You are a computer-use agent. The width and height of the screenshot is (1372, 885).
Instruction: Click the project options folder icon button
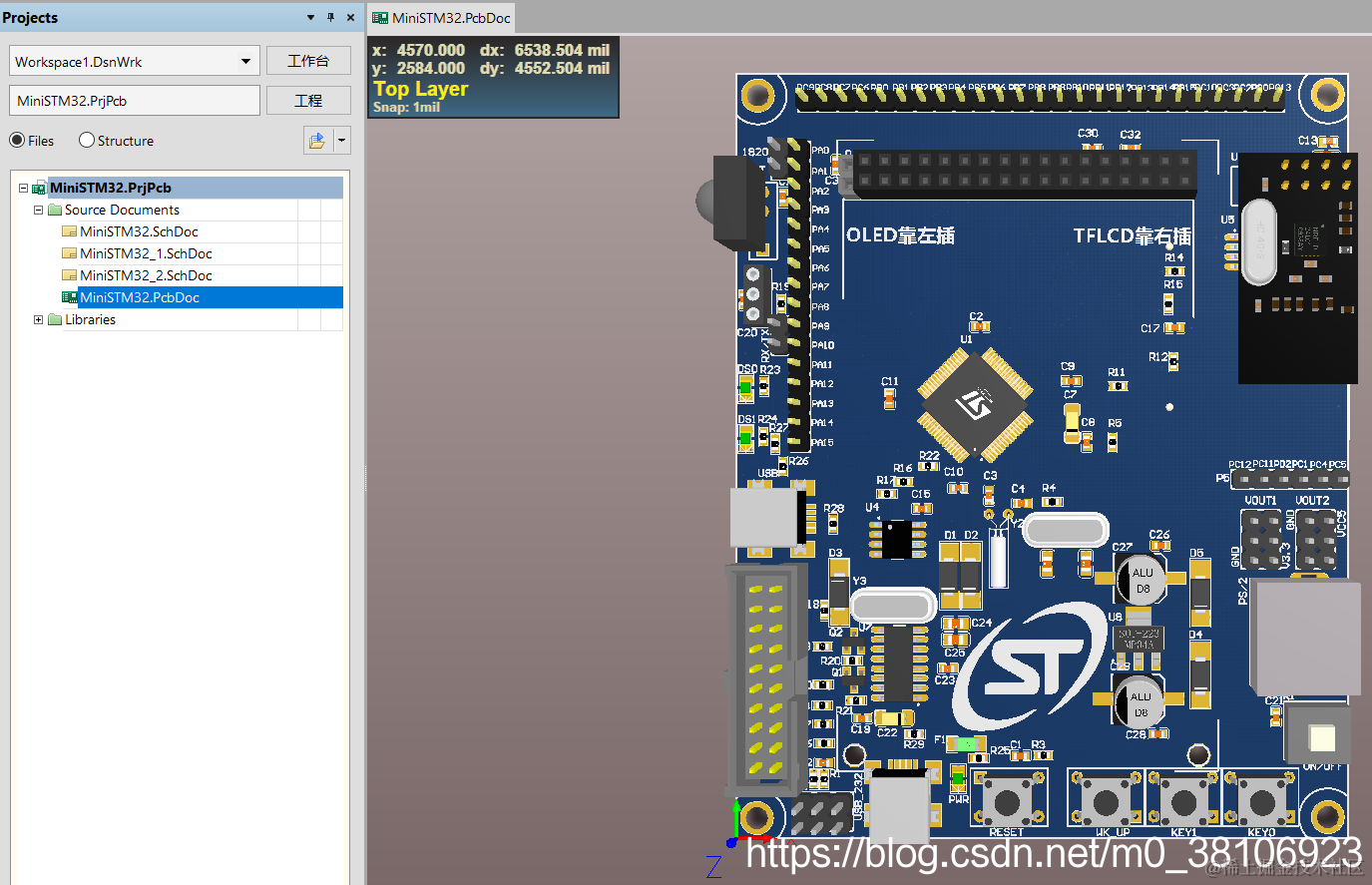point(317,141)
